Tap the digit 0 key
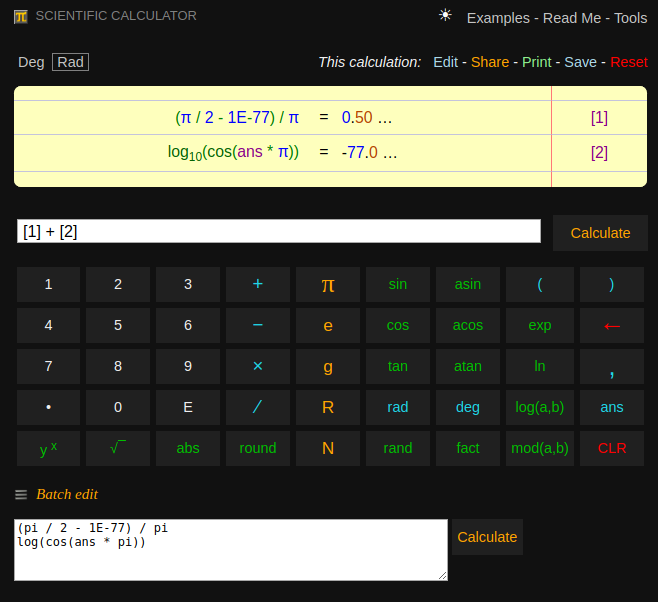The height and width of the screenshot is (602, 658). [x=118, y=407]
